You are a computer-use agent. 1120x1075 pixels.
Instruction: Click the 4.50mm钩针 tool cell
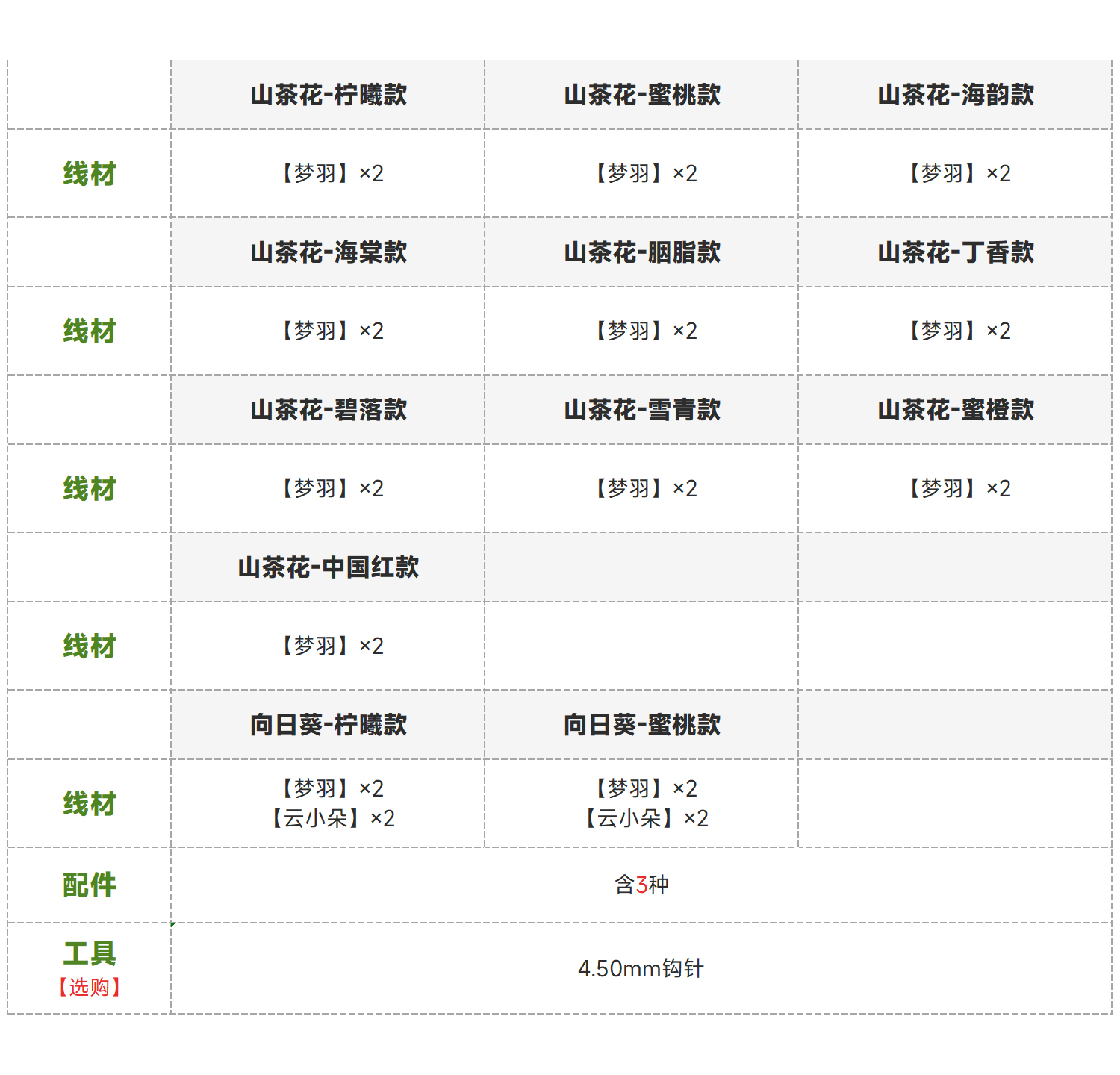pos(641,969)
